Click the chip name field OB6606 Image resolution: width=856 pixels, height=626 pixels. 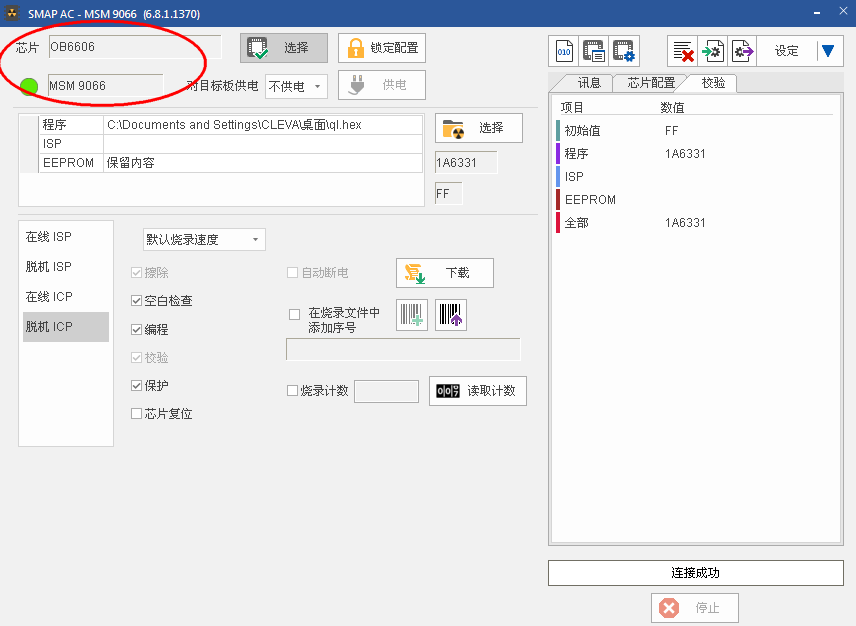[x=135, y=47]
